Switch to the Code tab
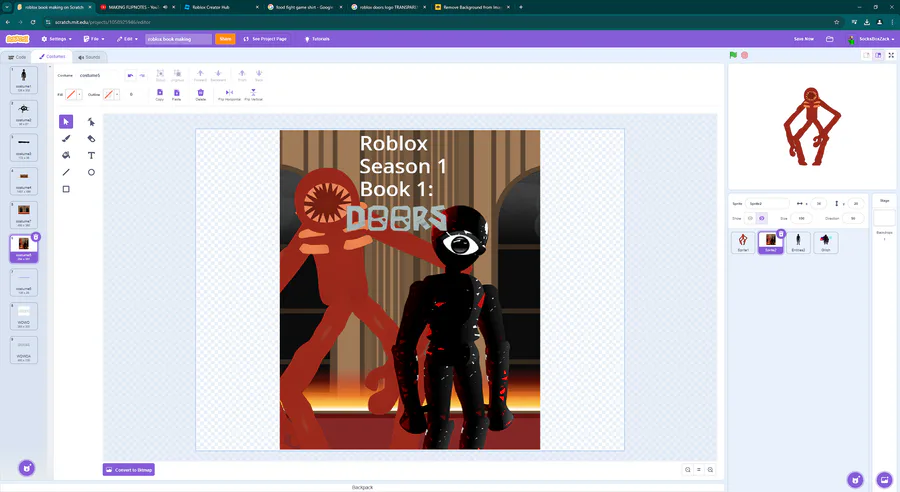This screenshot has width=900, height=492. [17, 57]
